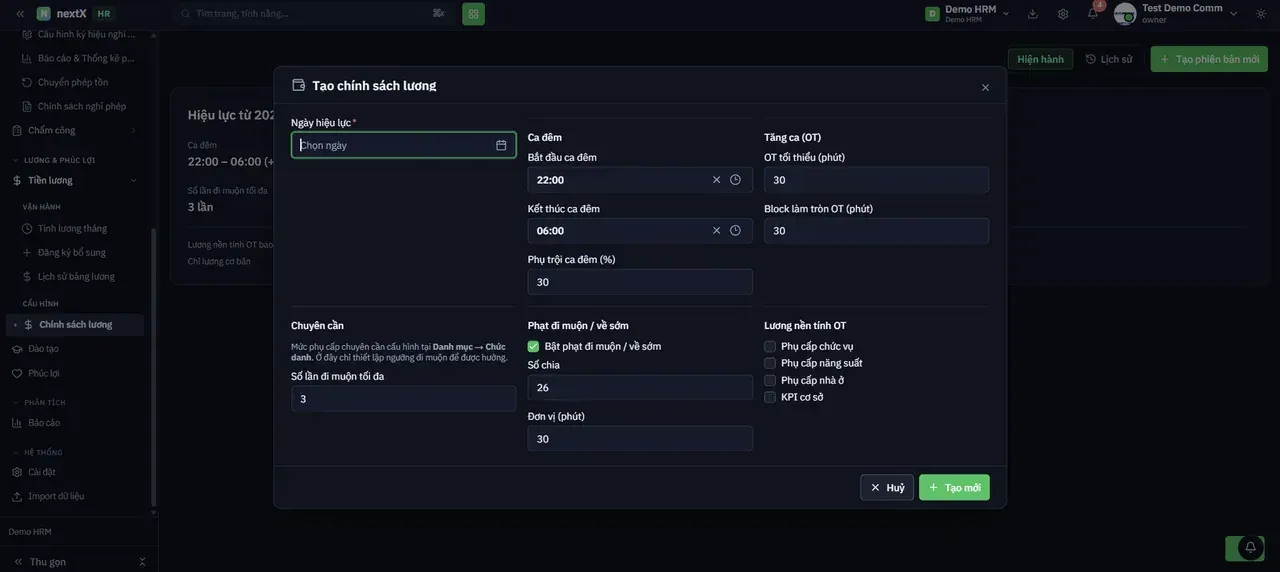Click the app grid icon in top bar
The height and width of the screenshot is (572, 1280).
(x=473, y=14)
